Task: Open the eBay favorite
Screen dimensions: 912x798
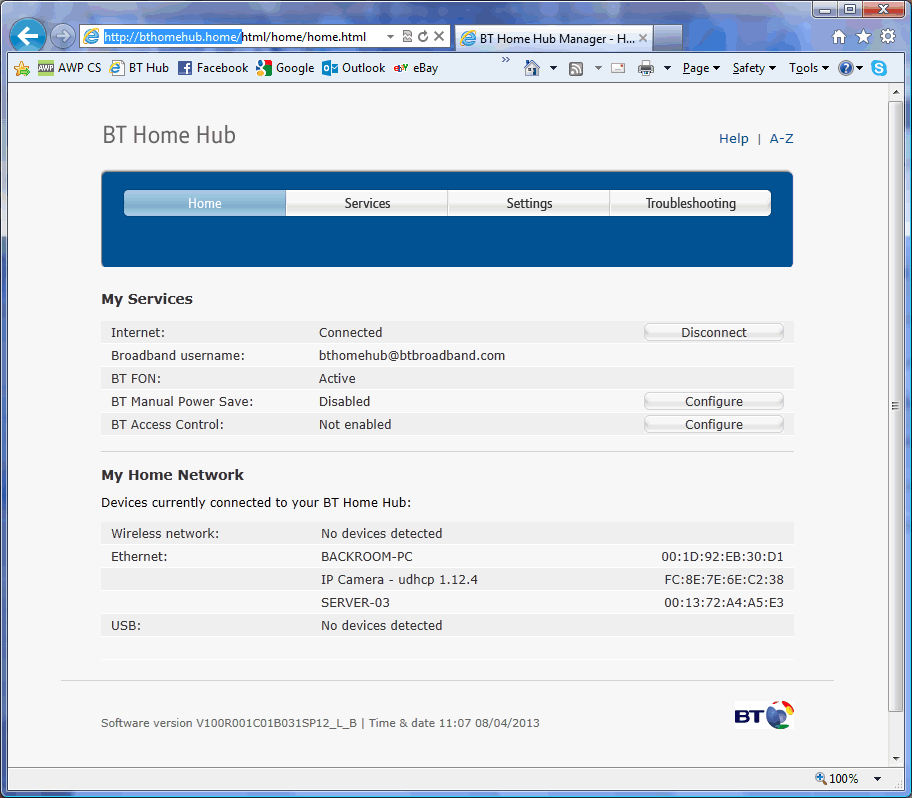Action: 416,68
